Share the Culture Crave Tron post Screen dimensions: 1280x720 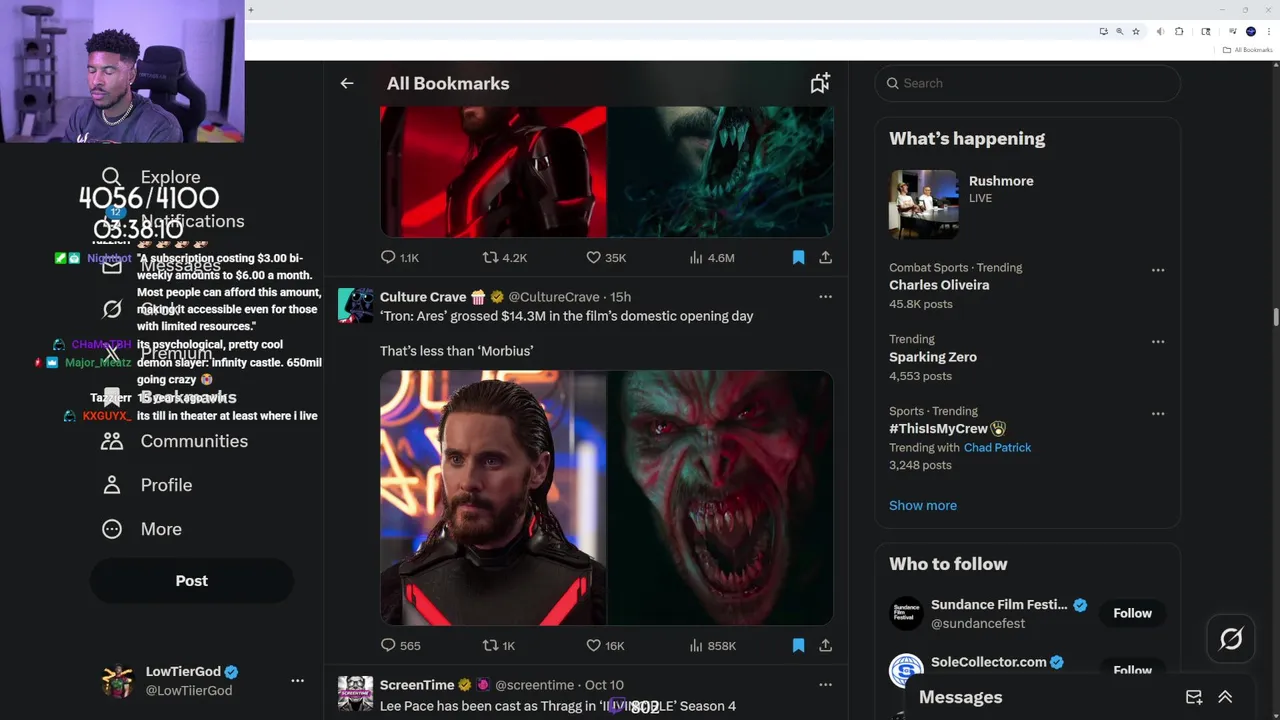click(825, 646)
